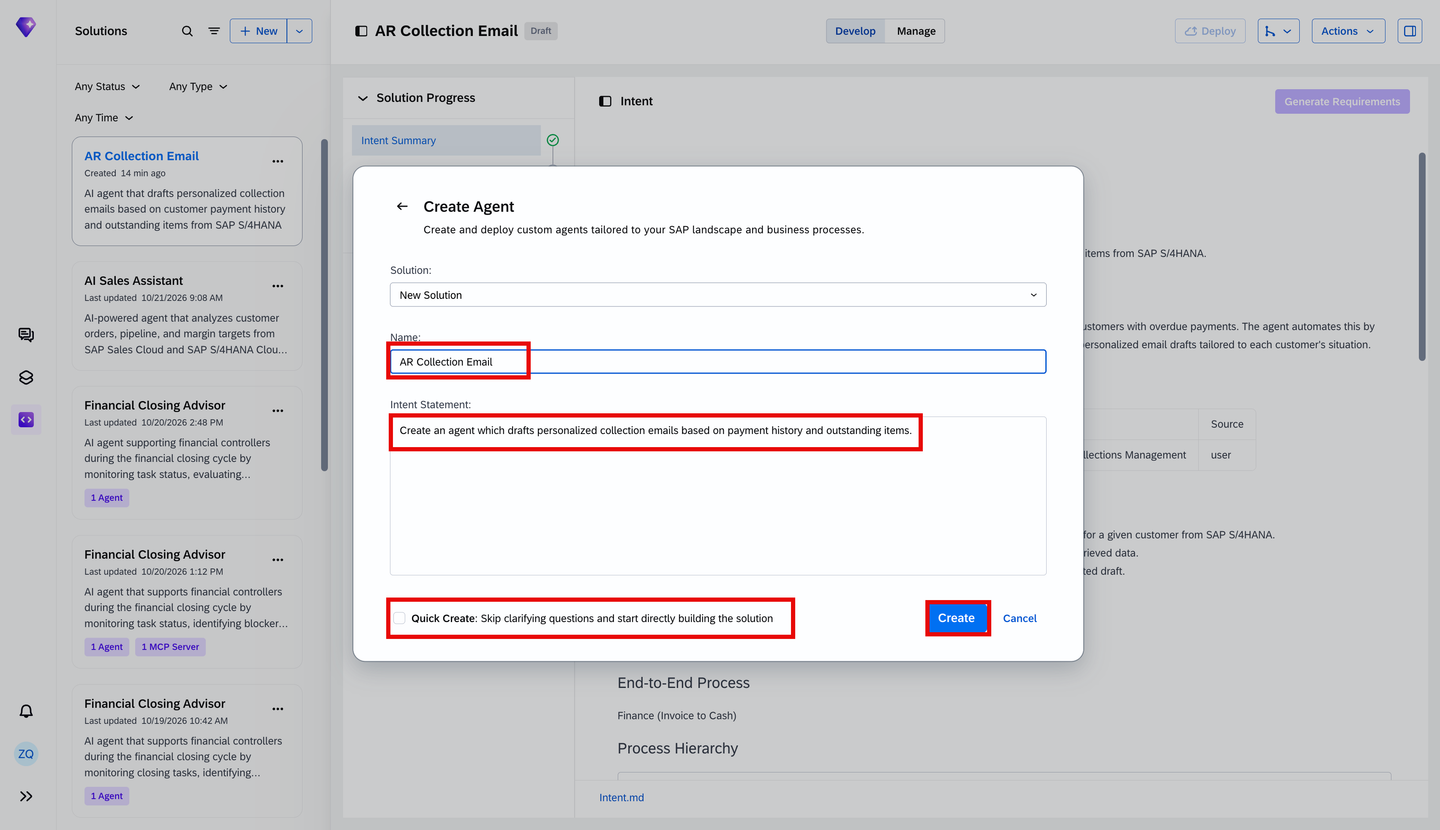Open the Intent.md file link

(x=622, y=798)
